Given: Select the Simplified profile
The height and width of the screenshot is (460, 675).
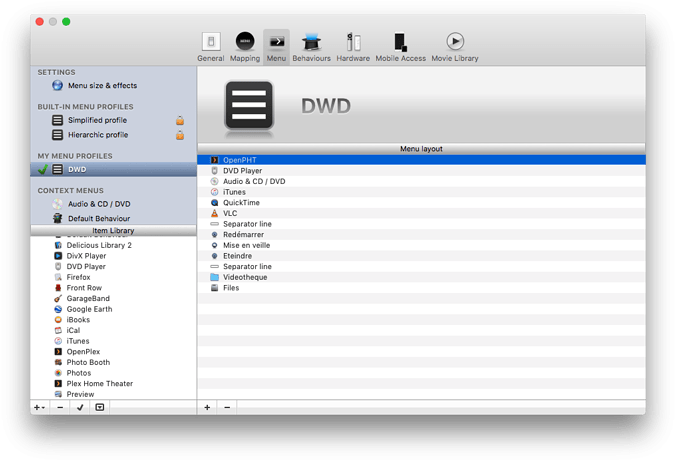Looking at the screenshot, I should (113, 120).
